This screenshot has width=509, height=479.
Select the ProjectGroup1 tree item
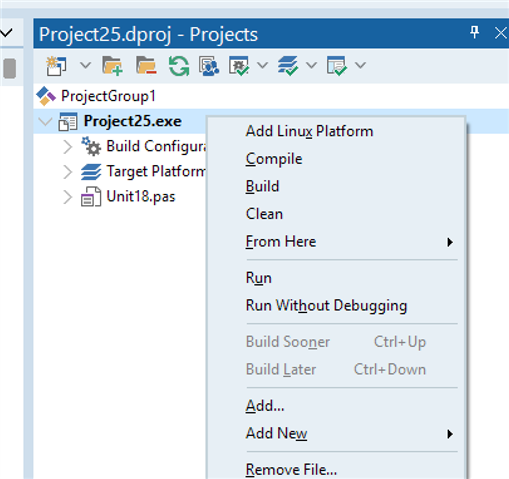pos(108,96)
